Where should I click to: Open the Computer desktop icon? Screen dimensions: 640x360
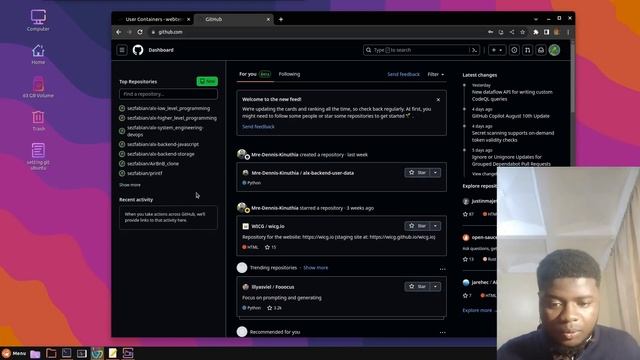coord(38,20)
